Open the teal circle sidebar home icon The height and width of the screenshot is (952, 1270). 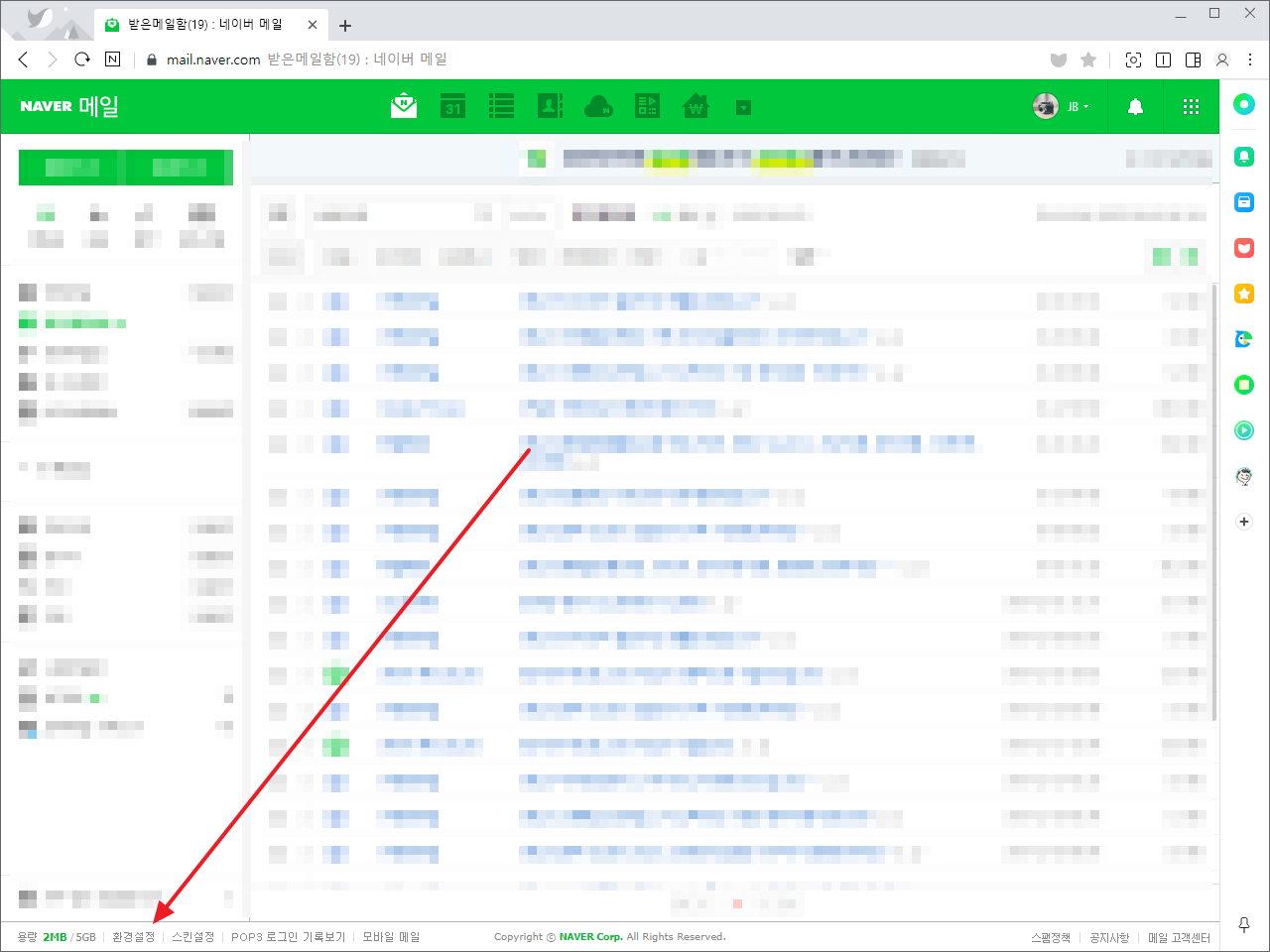point(1244,104)
